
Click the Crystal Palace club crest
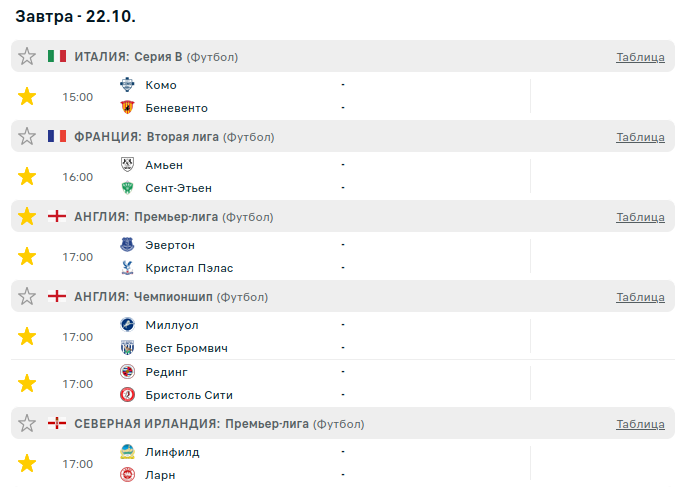pyautogui.click(x=127, y=268)
